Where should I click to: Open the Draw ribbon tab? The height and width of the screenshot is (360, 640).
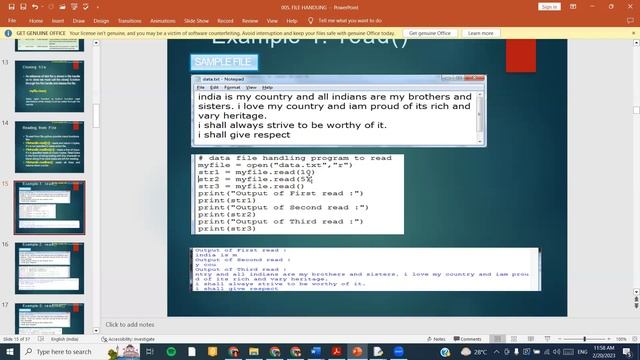tap(78, 20)
